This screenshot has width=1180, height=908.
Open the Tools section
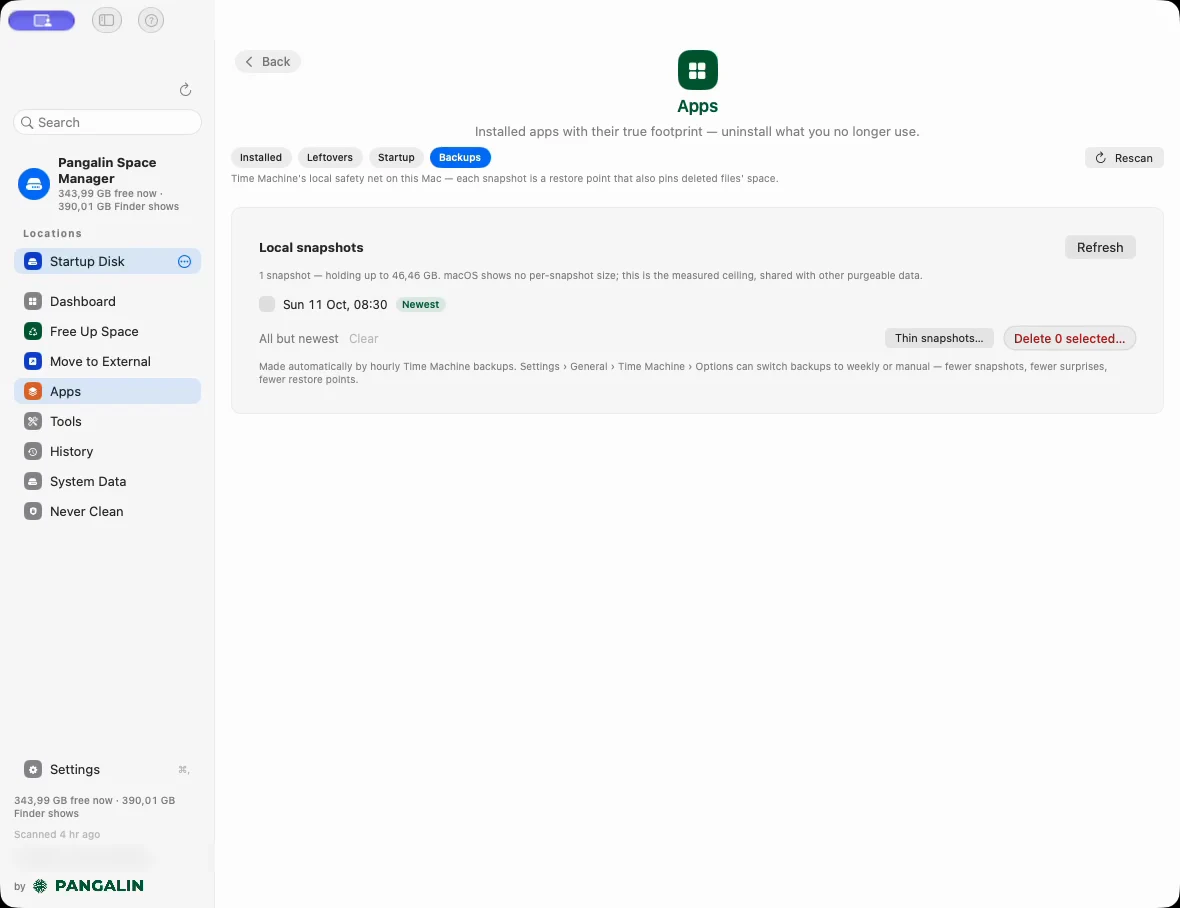(x=108, y=421)
